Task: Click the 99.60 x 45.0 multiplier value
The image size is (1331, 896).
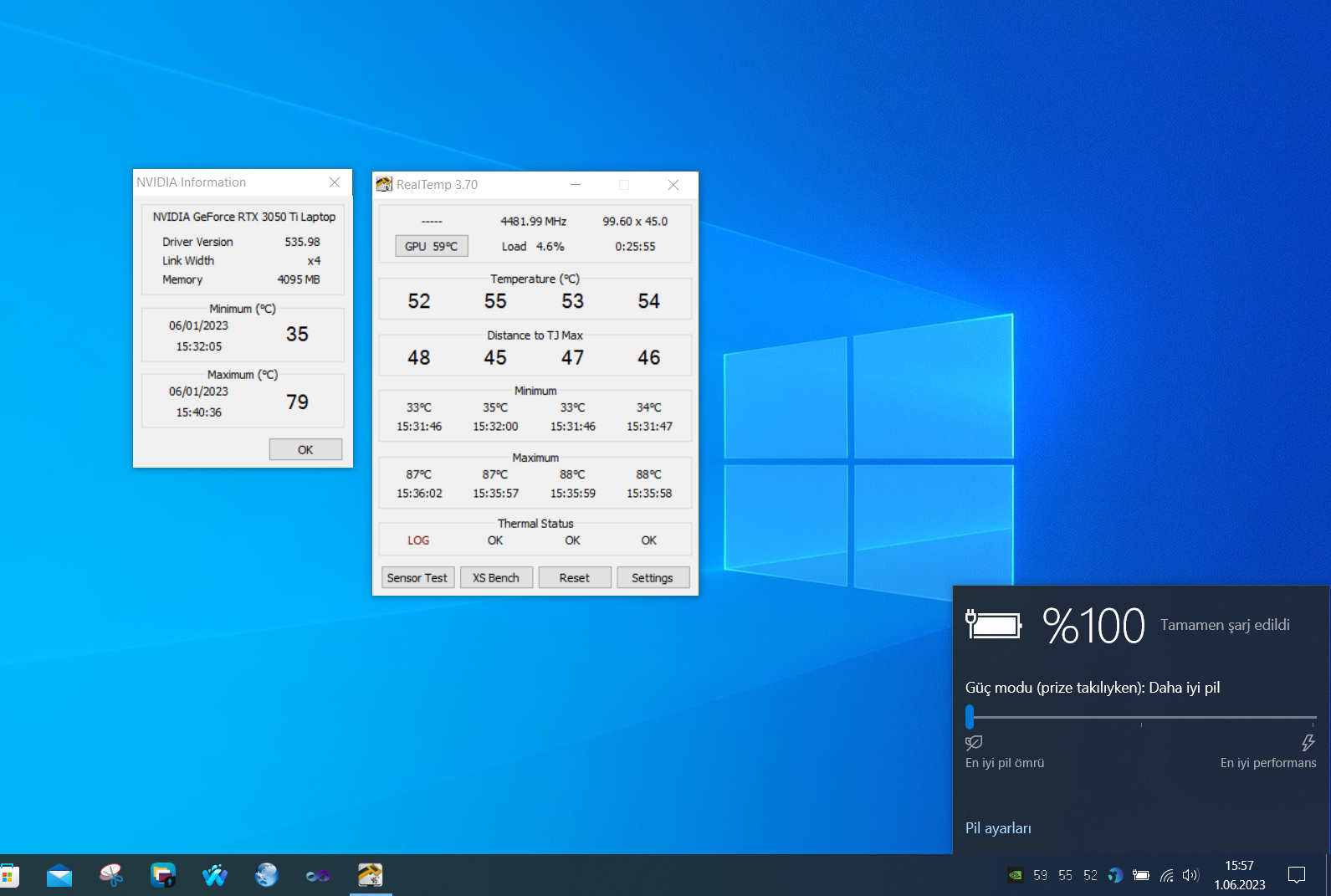Action: [x=636, y=222]
